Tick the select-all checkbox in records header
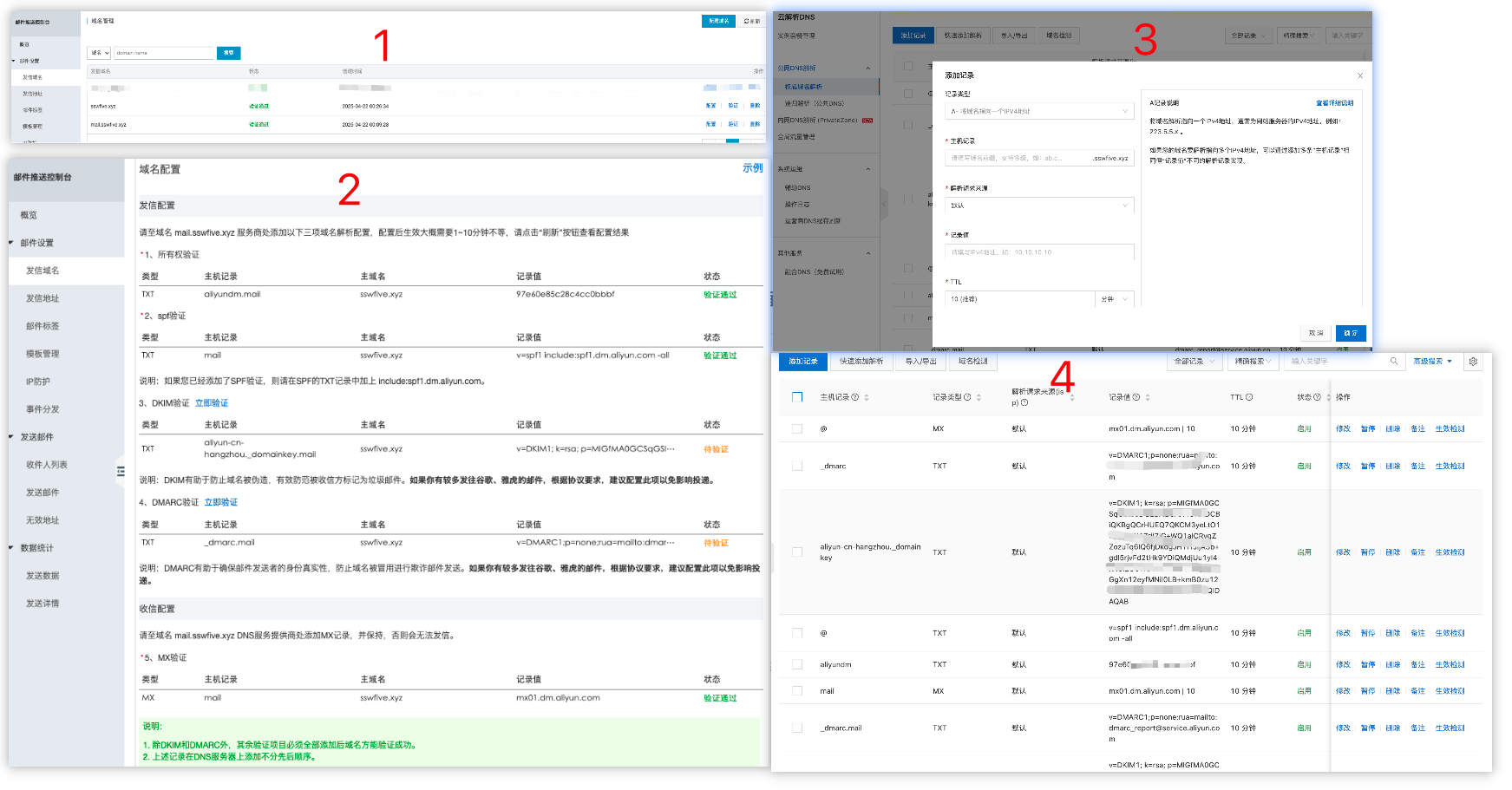 (x=797, y=397)
